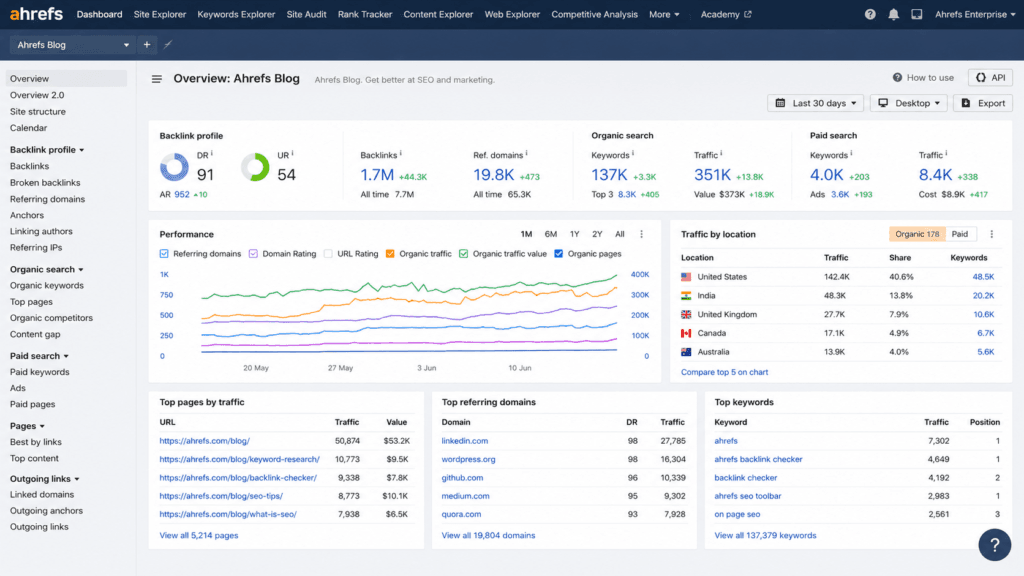Collapse the Outgoing links sidebar section

pyautogui.click(x=44, y=479)
